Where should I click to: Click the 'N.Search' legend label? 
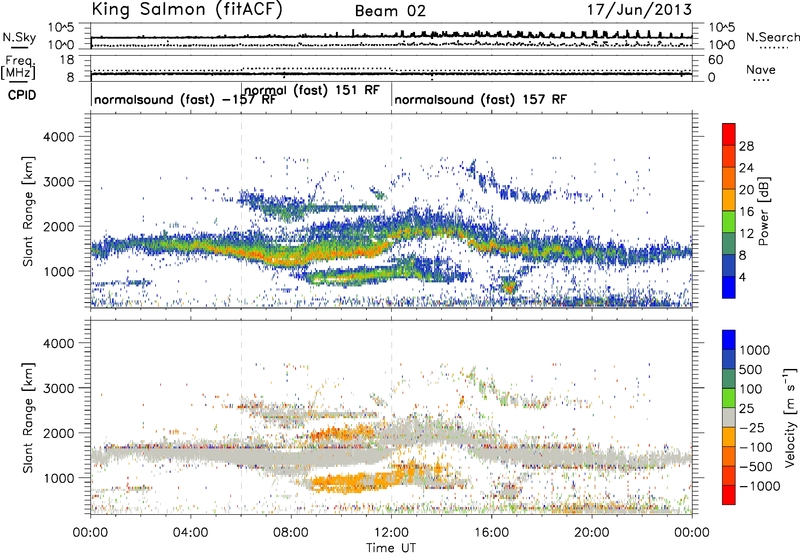(772, 37)
